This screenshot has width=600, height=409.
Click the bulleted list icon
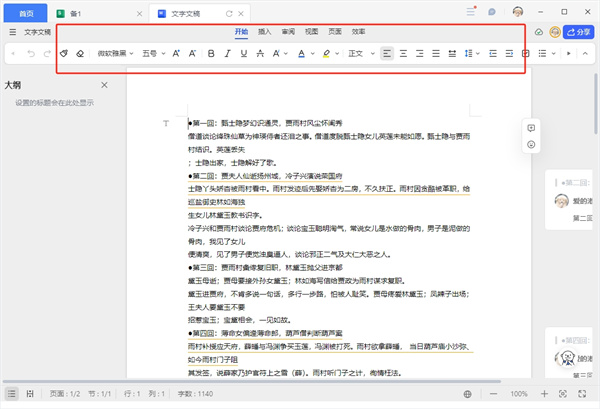coord(542,54)
